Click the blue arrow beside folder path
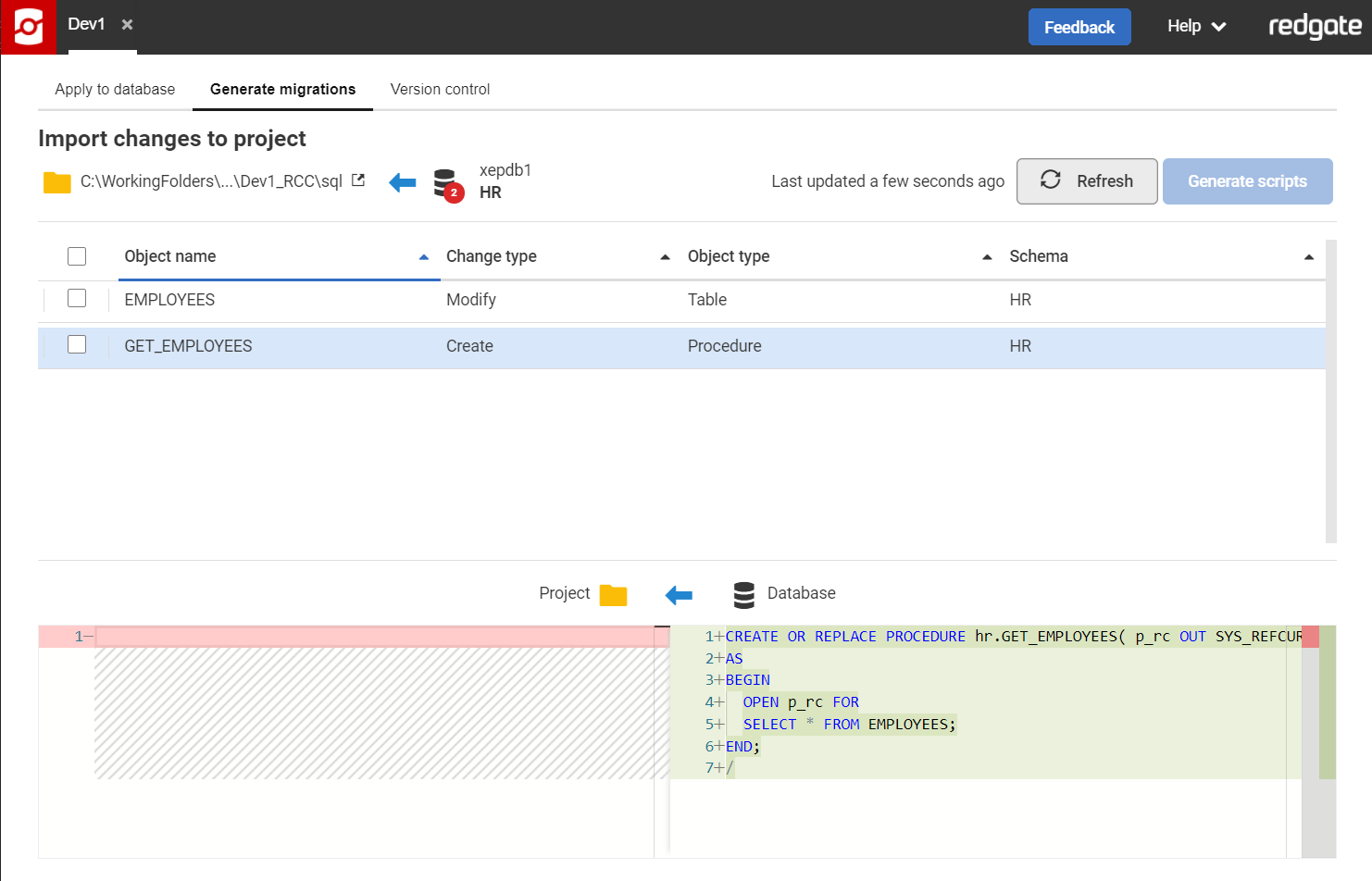Image resolution: width=1372 pixels, height=881 pixels. [403, 182]
